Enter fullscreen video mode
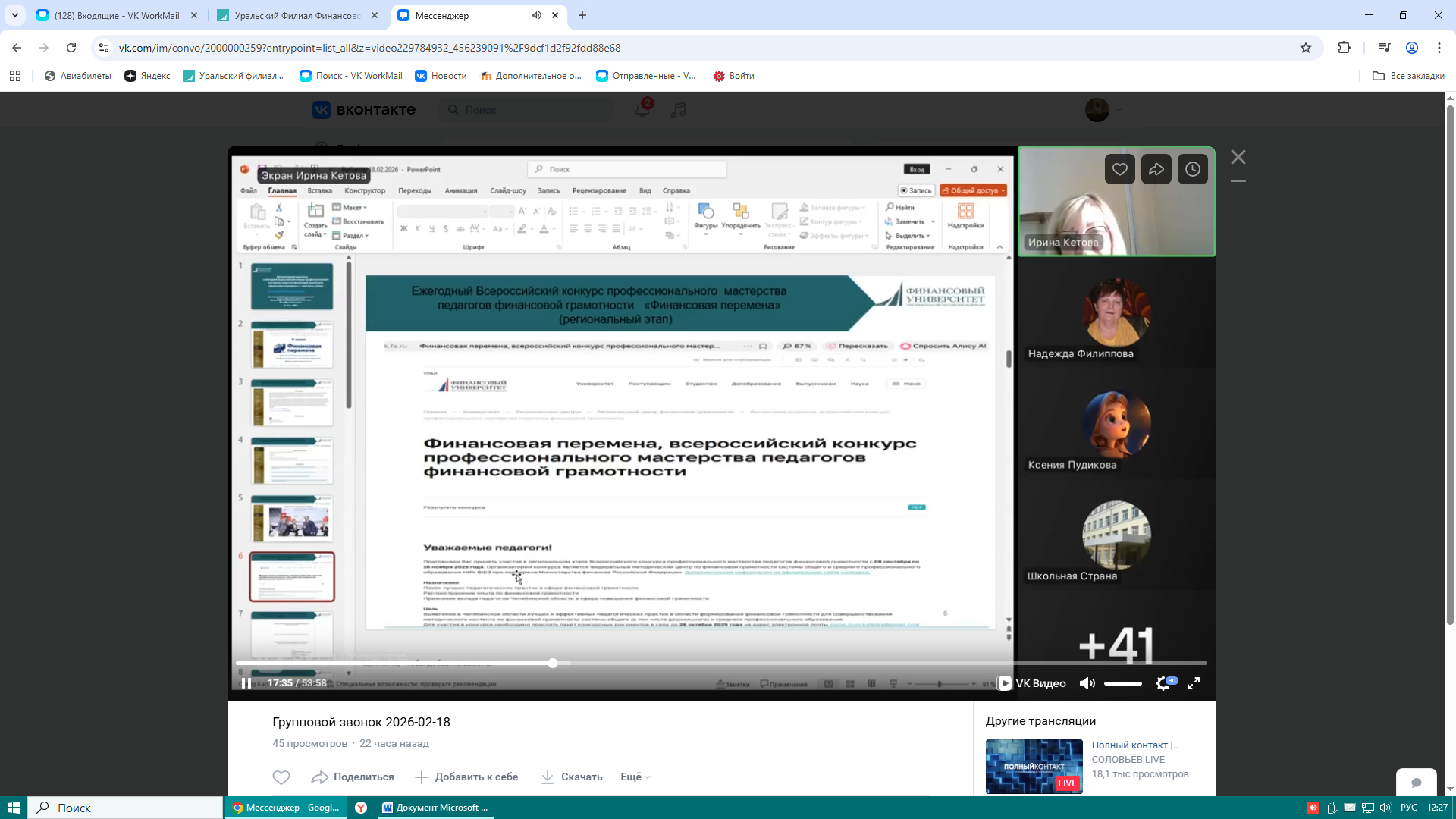Screen dimensions: 1456x819 pos(1193,683)
